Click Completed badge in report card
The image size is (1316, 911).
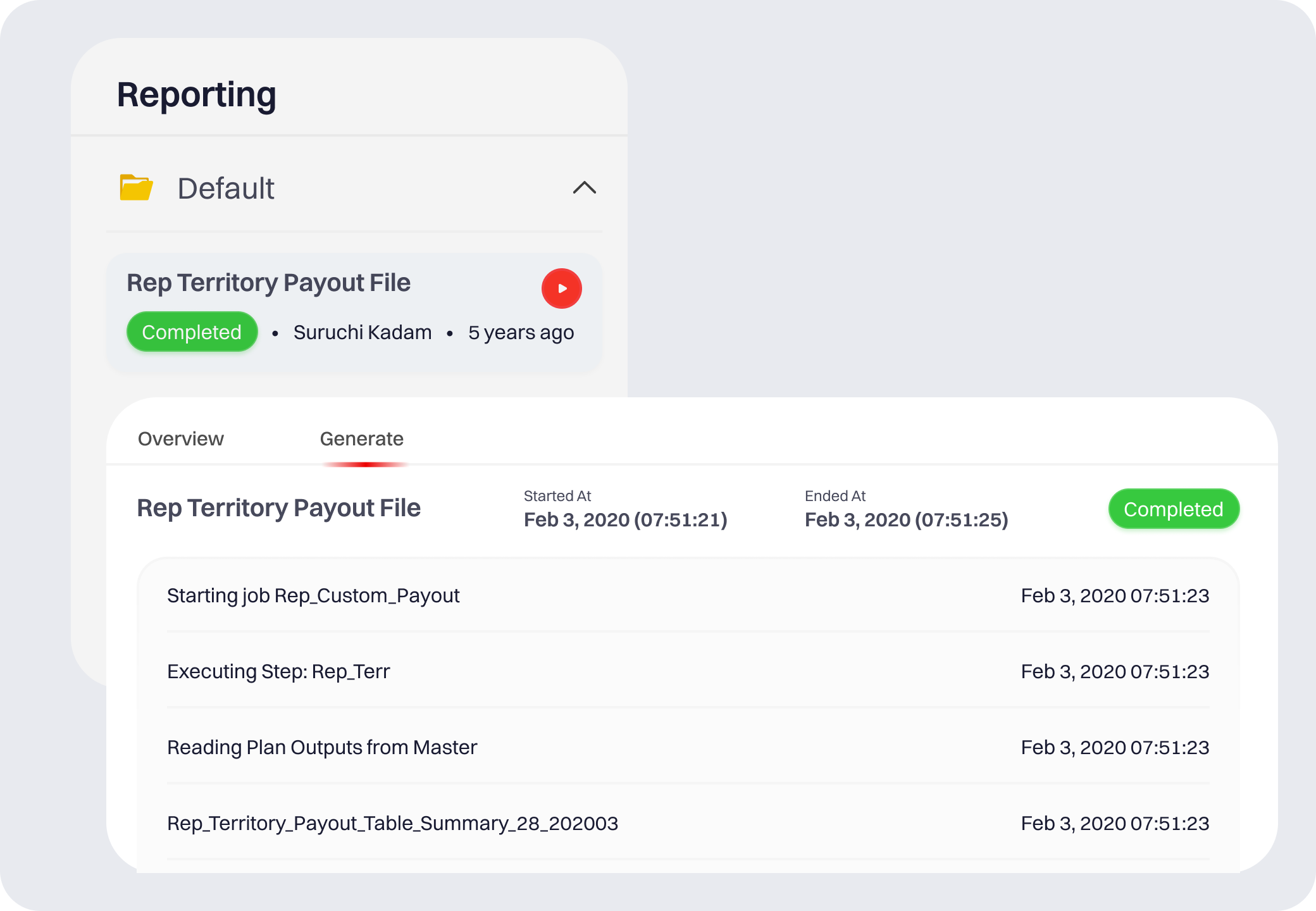click(x=192, y=332)
